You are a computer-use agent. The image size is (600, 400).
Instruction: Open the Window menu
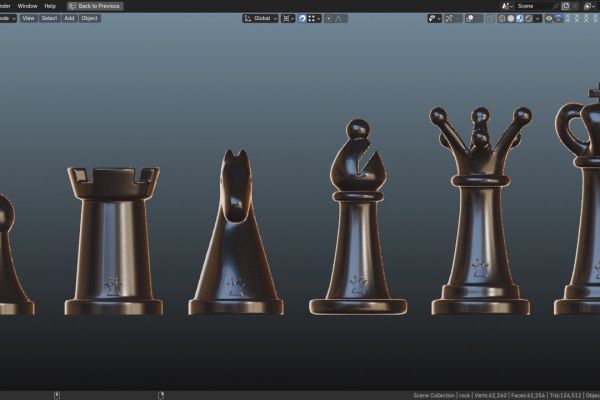click(28, 6)
